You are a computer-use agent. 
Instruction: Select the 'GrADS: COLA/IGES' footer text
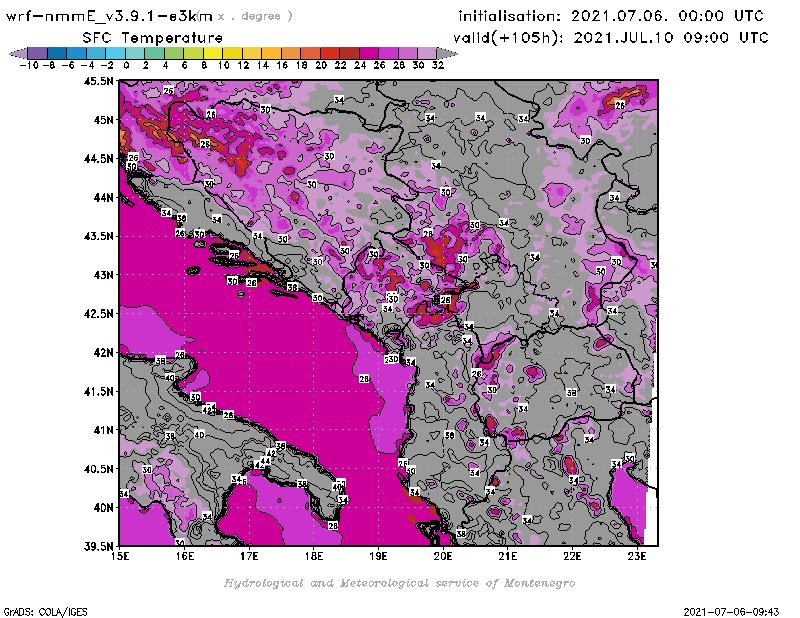pos(45,612)
